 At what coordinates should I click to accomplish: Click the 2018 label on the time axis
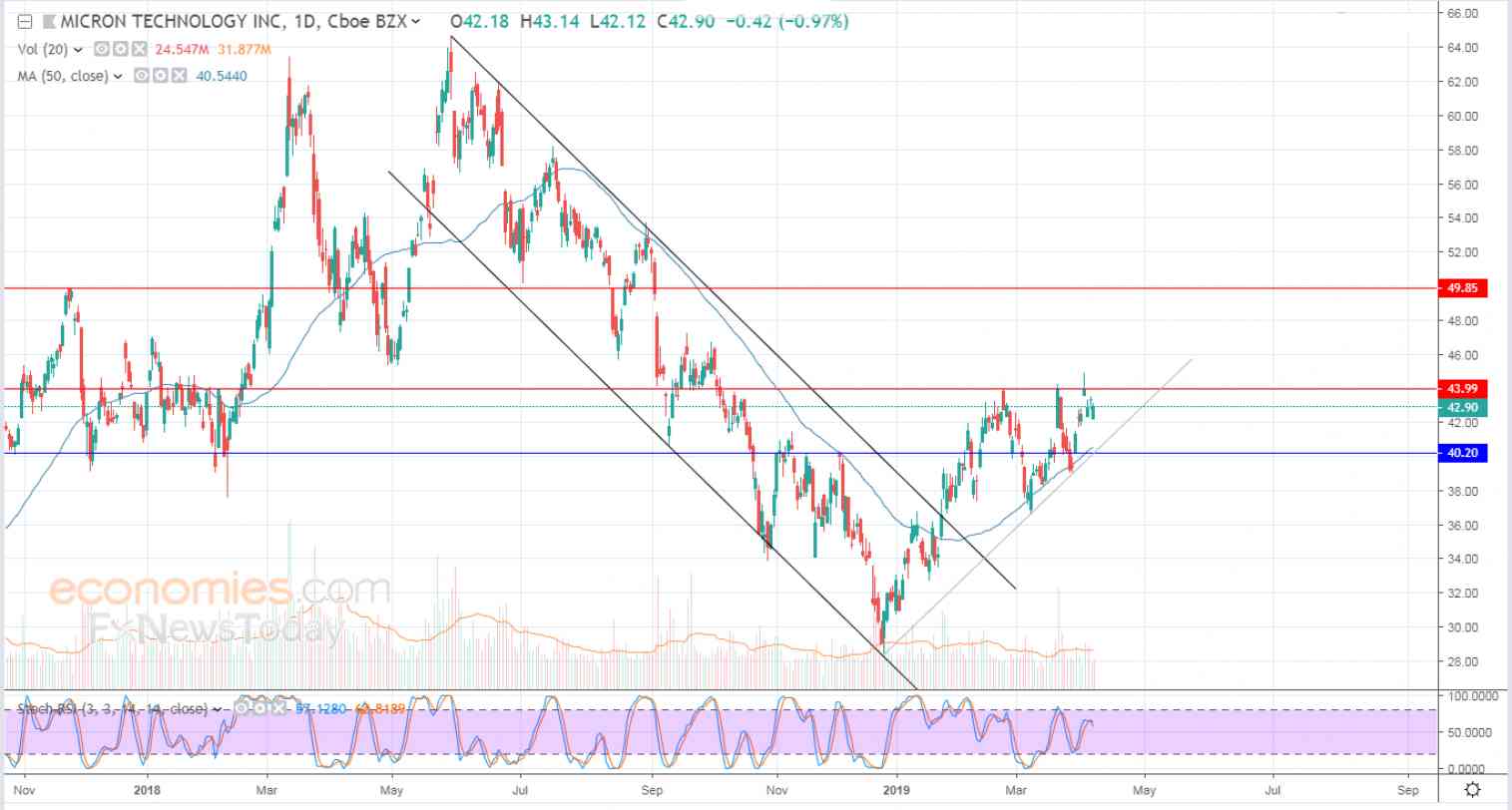click(x=147, y=790)
